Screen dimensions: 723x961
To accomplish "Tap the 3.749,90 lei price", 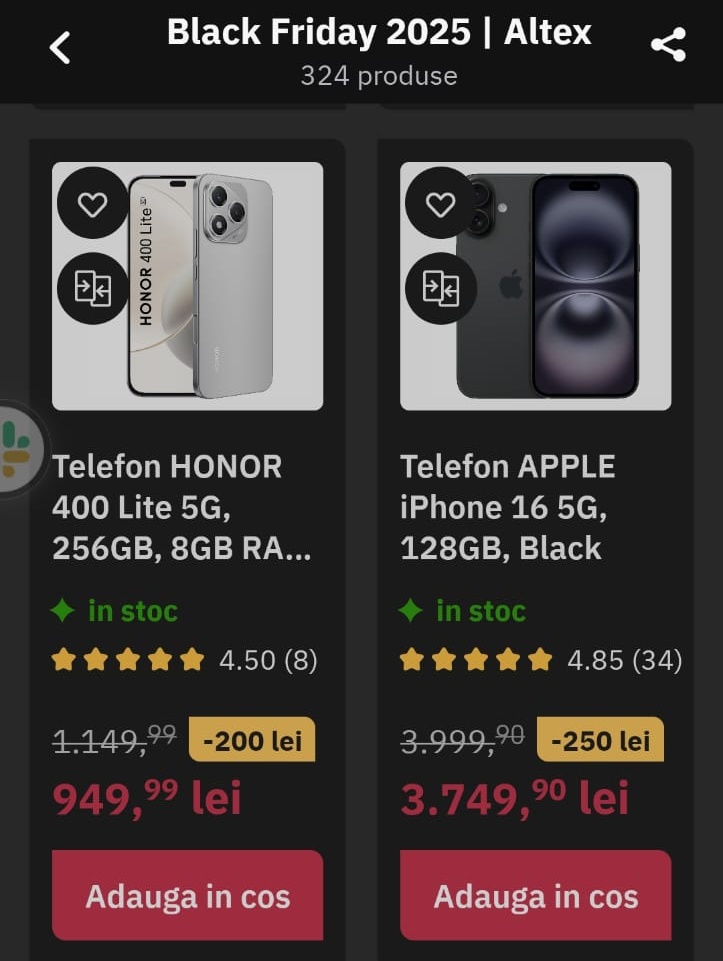I will coord(514,798).
